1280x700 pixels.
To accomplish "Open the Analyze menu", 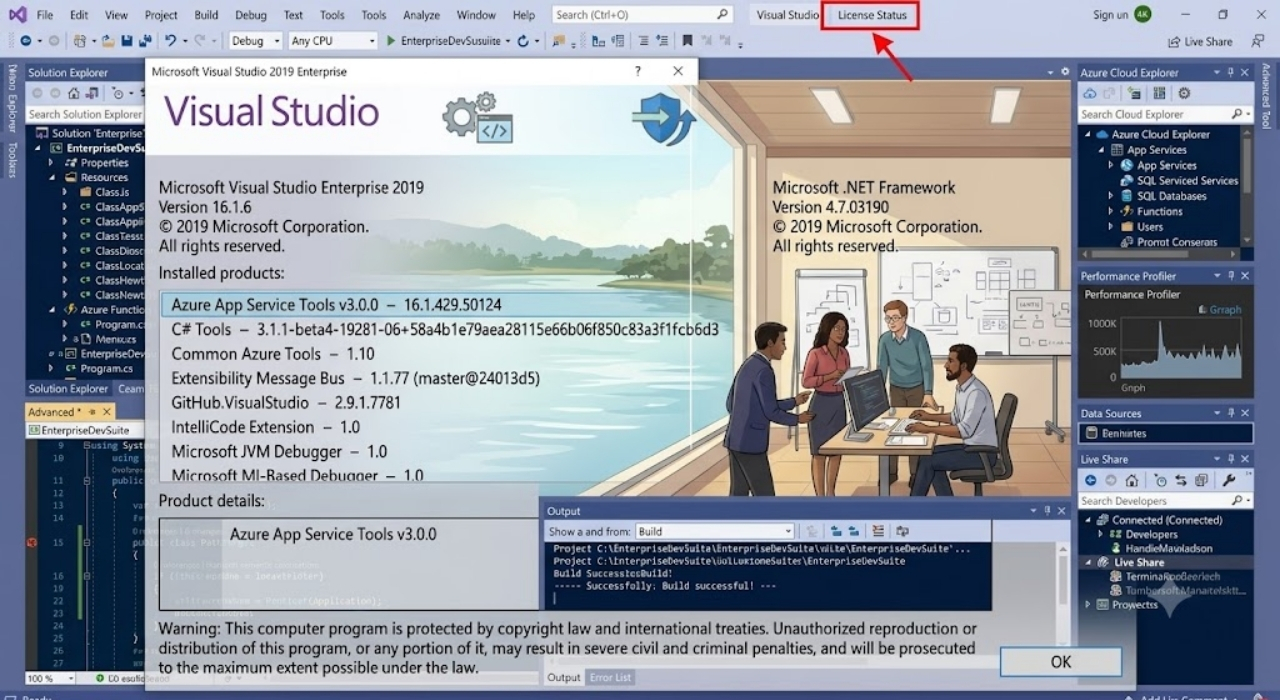I will click(421, 15).
